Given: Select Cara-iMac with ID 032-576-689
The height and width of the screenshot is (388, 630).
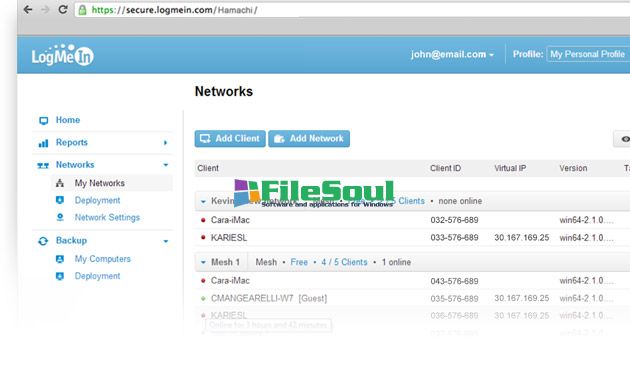Looking at the screenshot, I should point(230,220).
